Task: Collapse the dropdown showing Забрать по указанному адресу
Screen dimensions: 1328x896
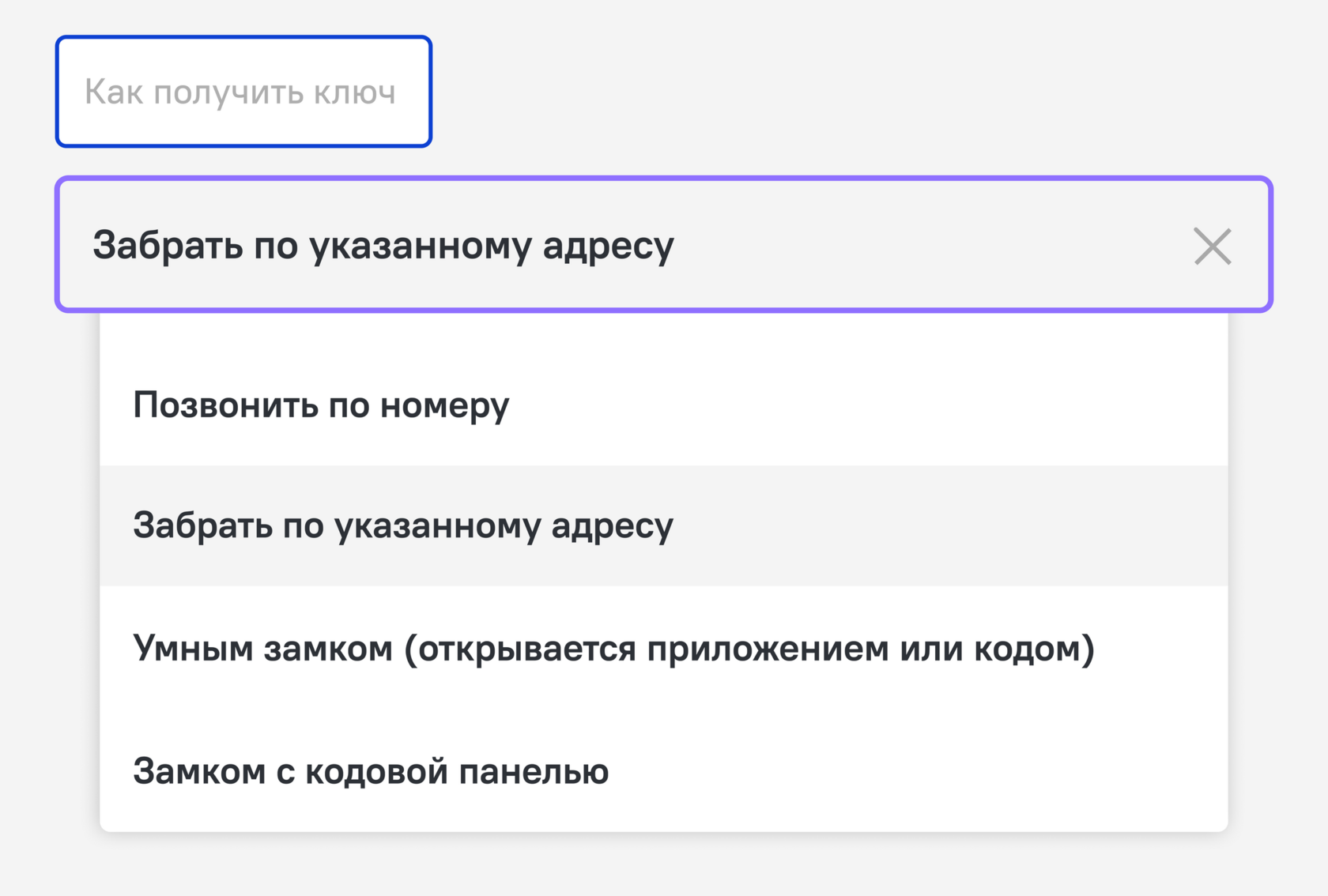Action: coord(664,244)
